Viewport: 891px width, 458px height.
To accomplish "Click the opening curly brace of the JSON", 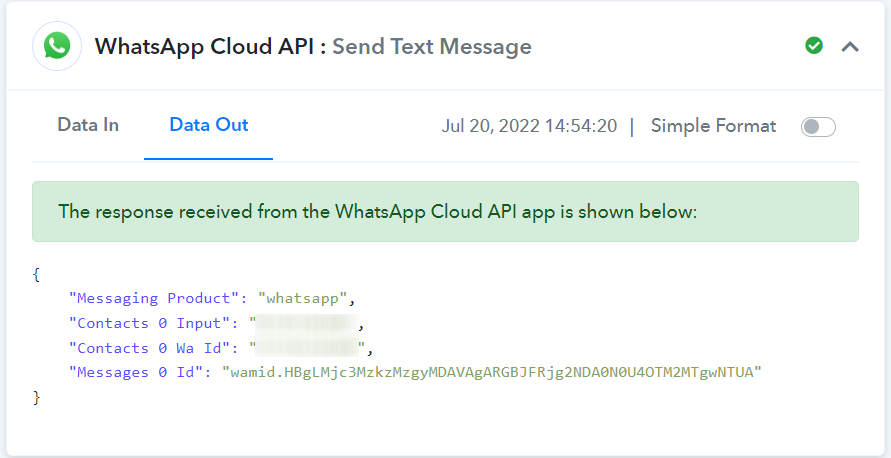I will coord(36,274).
